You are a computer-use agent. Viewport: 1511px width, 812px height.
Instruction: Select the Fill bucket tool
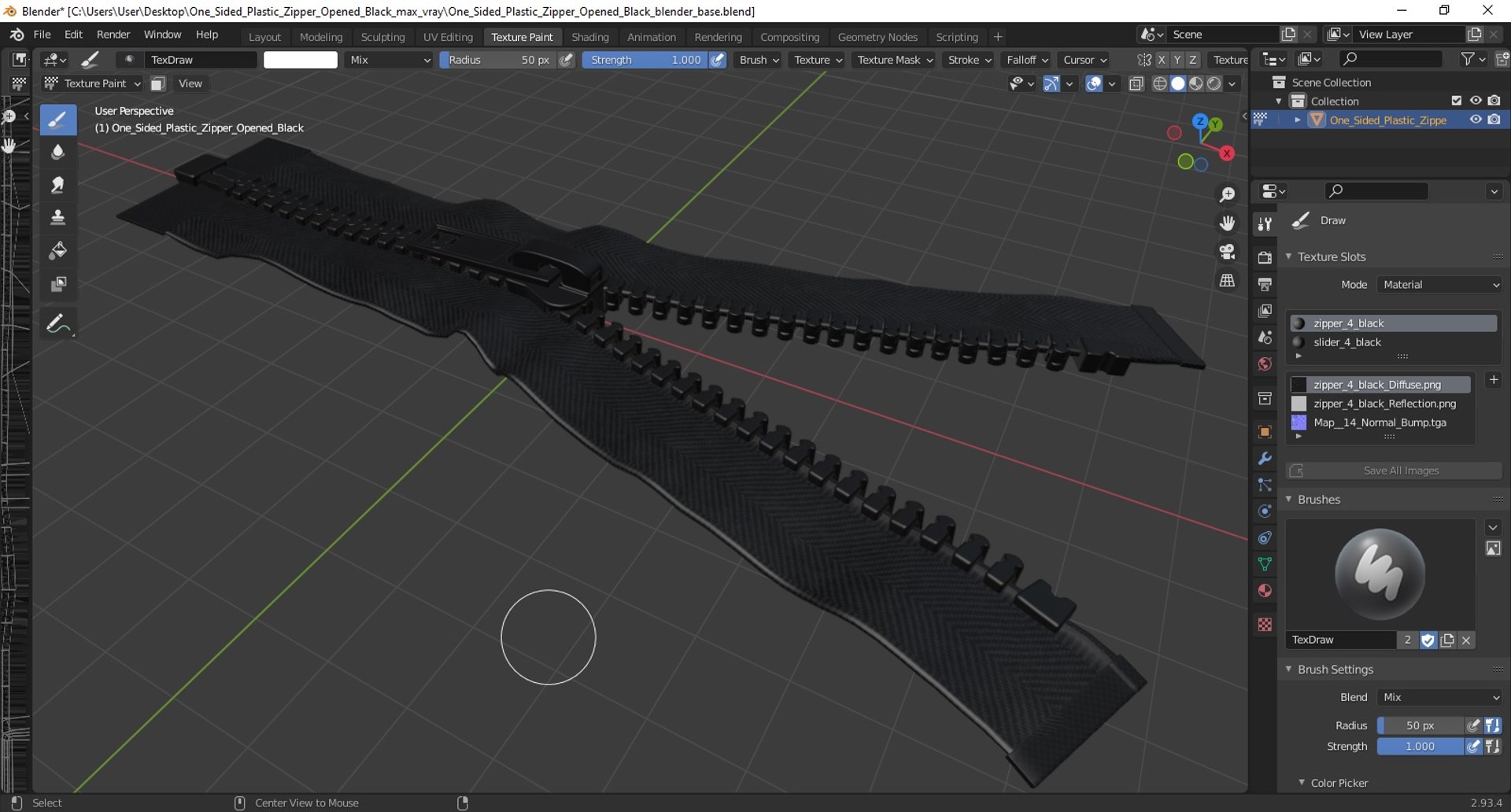tap(58, 251)
